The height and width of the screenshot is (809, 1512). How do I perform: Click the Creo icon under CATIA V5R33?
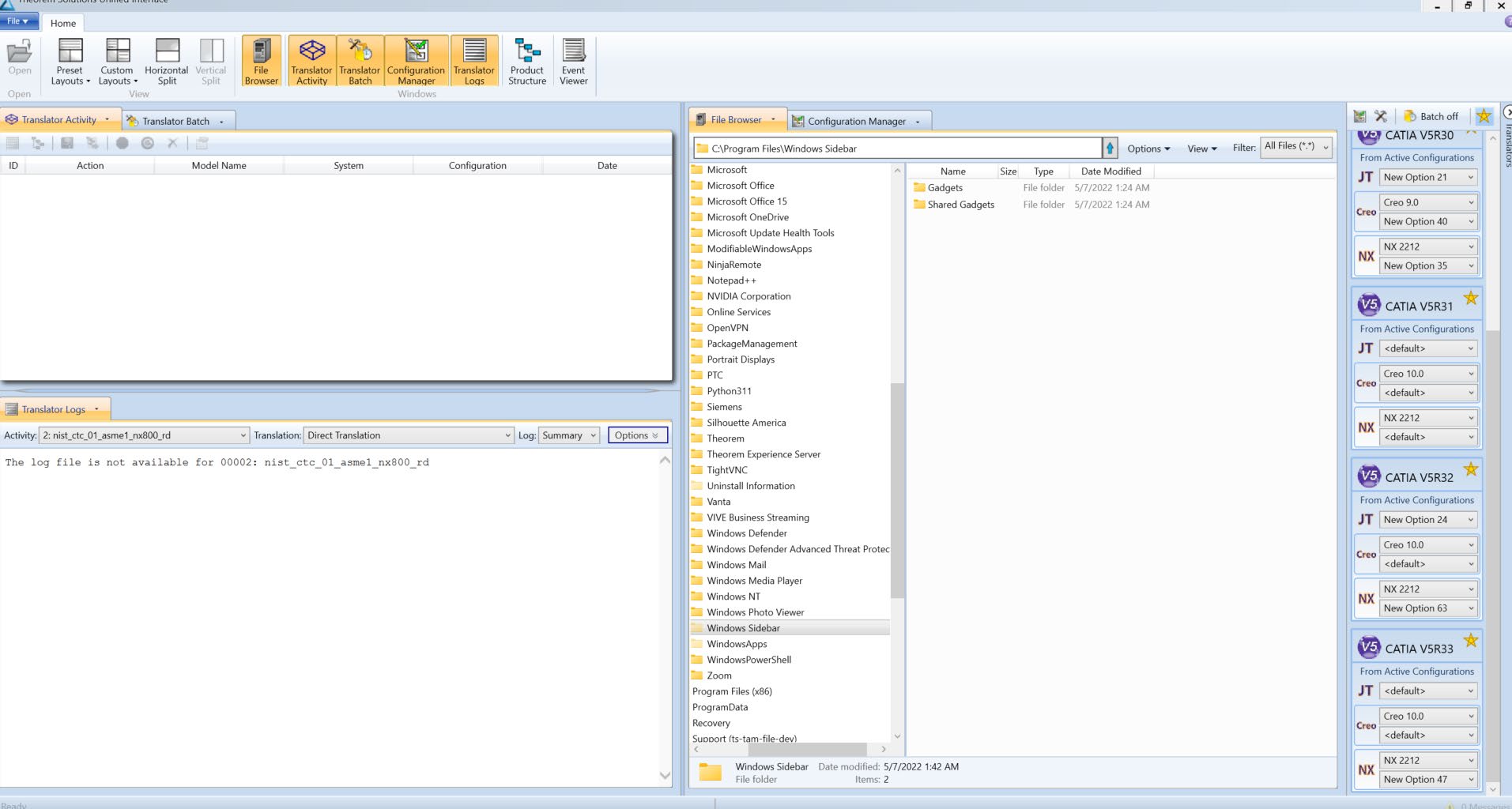pos(1367,726)
